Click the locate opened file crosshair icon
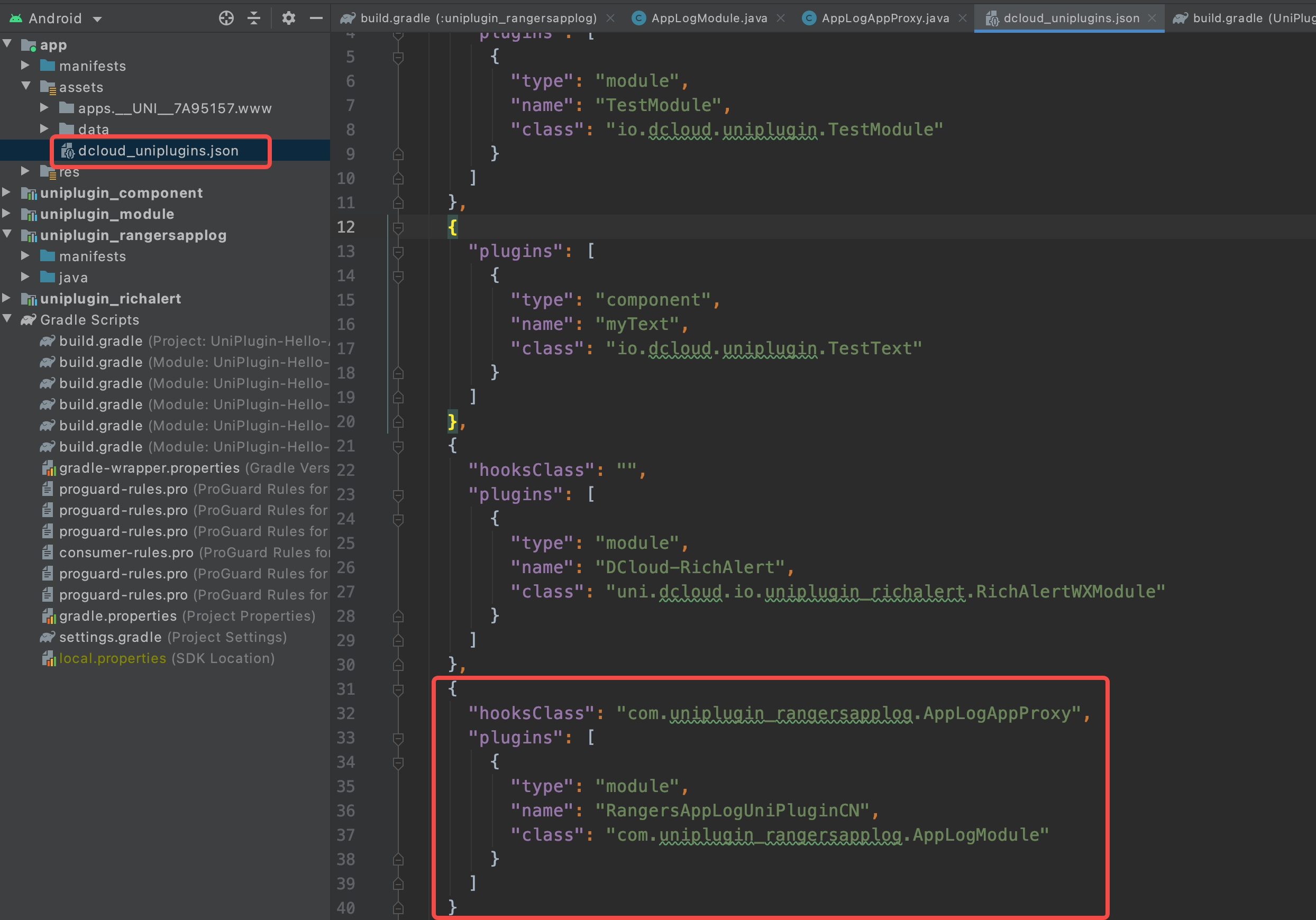The image size is (1316, 920). coord(226,19)
